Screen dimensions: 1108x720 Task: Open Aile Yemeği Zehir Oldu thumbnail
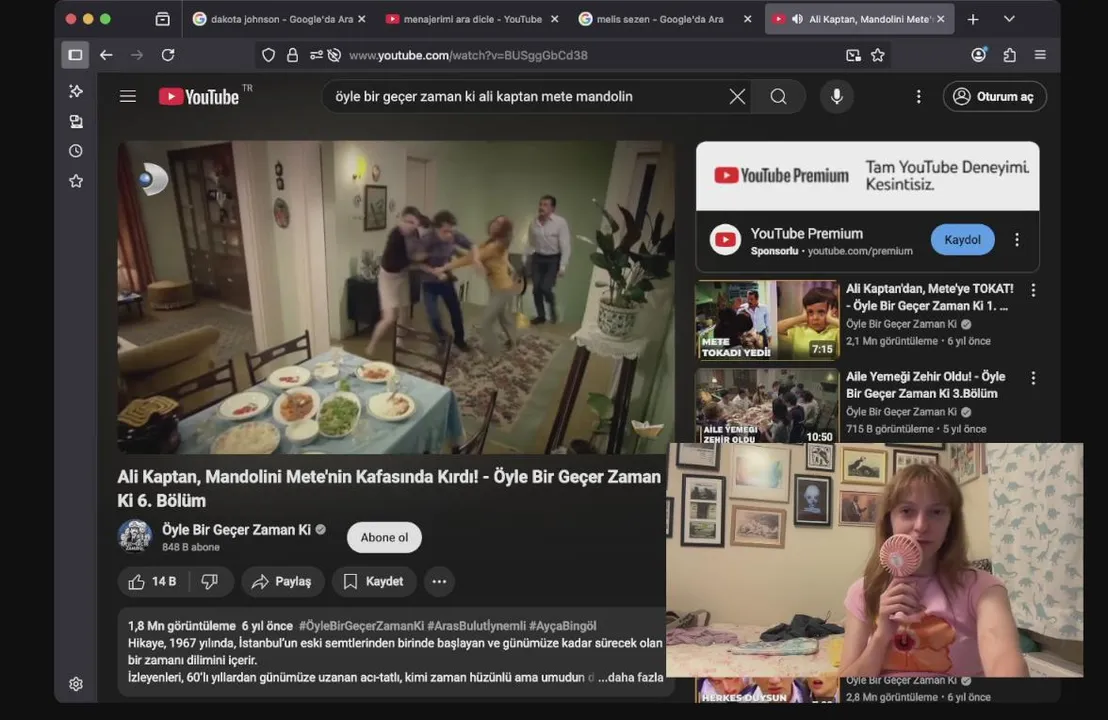pyautogui.click(x=767, y=408)
